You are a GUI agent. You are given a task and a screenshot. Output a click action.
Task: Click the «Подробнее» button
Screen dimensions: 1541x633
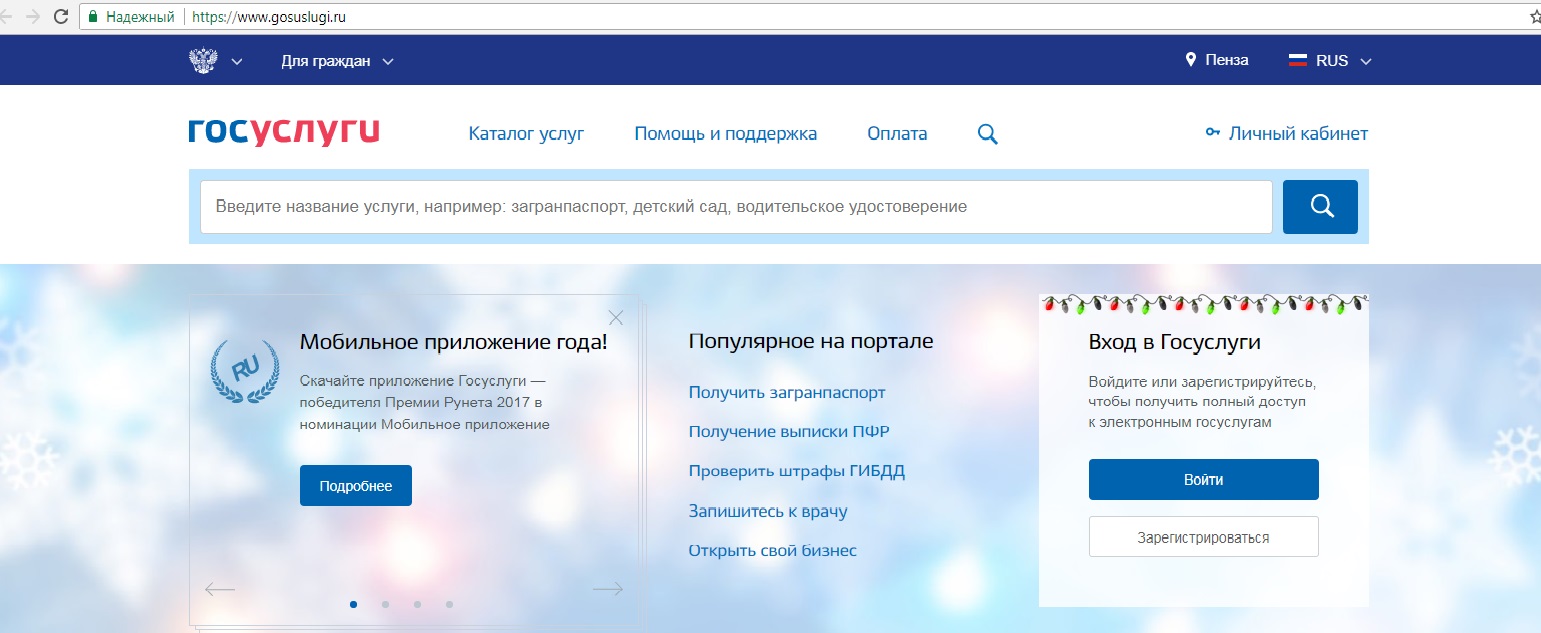356,486
